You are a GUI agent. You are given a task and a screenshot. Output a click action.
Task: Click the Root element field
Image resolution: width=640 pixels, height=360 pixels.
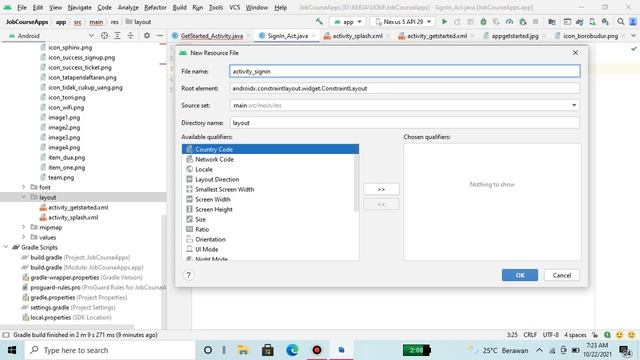click(404, 89)
